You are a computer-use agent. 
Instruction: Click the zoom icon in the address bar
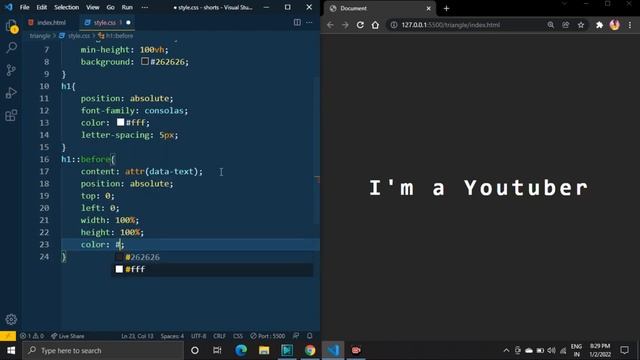click(x=551, y=25)
